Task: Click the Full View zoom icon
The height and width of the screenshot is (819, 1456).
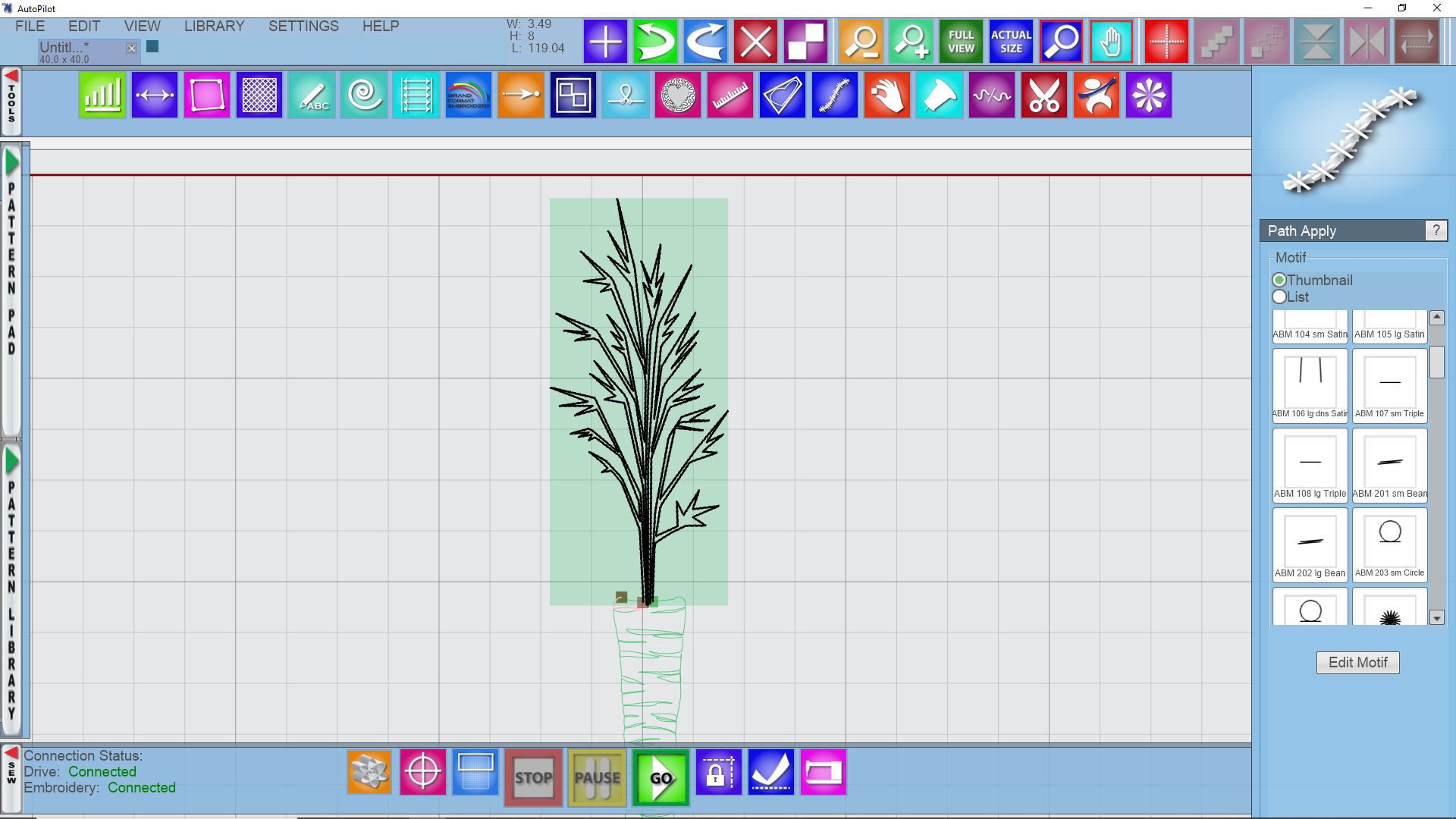Action: click(x=961, y=42)
